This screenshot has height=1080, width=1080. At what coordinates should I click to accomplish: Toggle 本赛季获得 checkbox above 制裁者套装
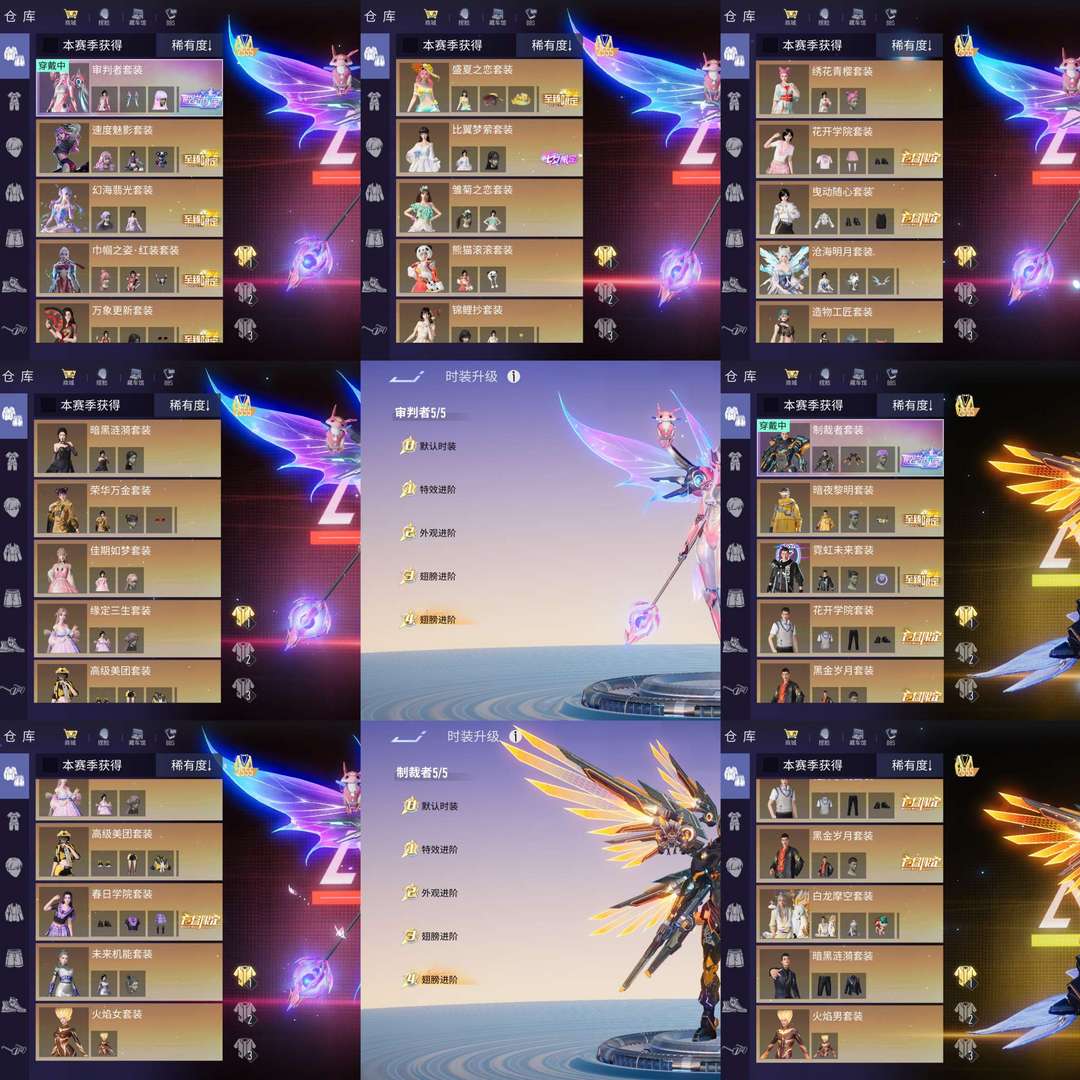coord(771,405)
